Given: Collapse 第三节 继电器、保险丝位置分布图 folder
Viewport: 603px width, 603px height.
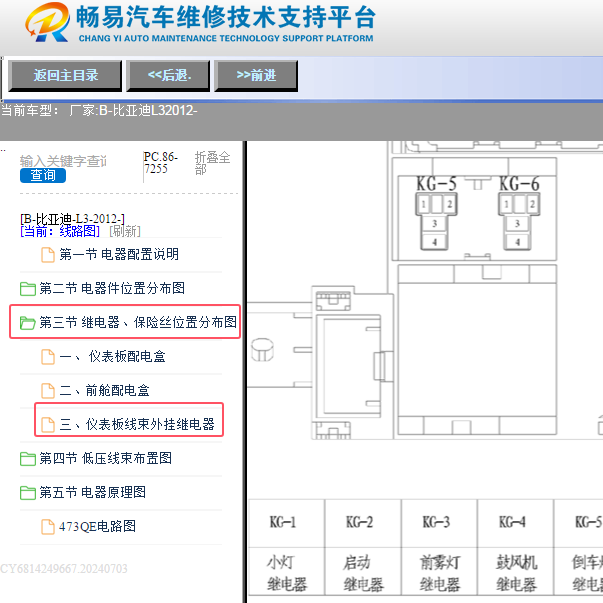Looking at the screenshot, I should coord(138,322).
